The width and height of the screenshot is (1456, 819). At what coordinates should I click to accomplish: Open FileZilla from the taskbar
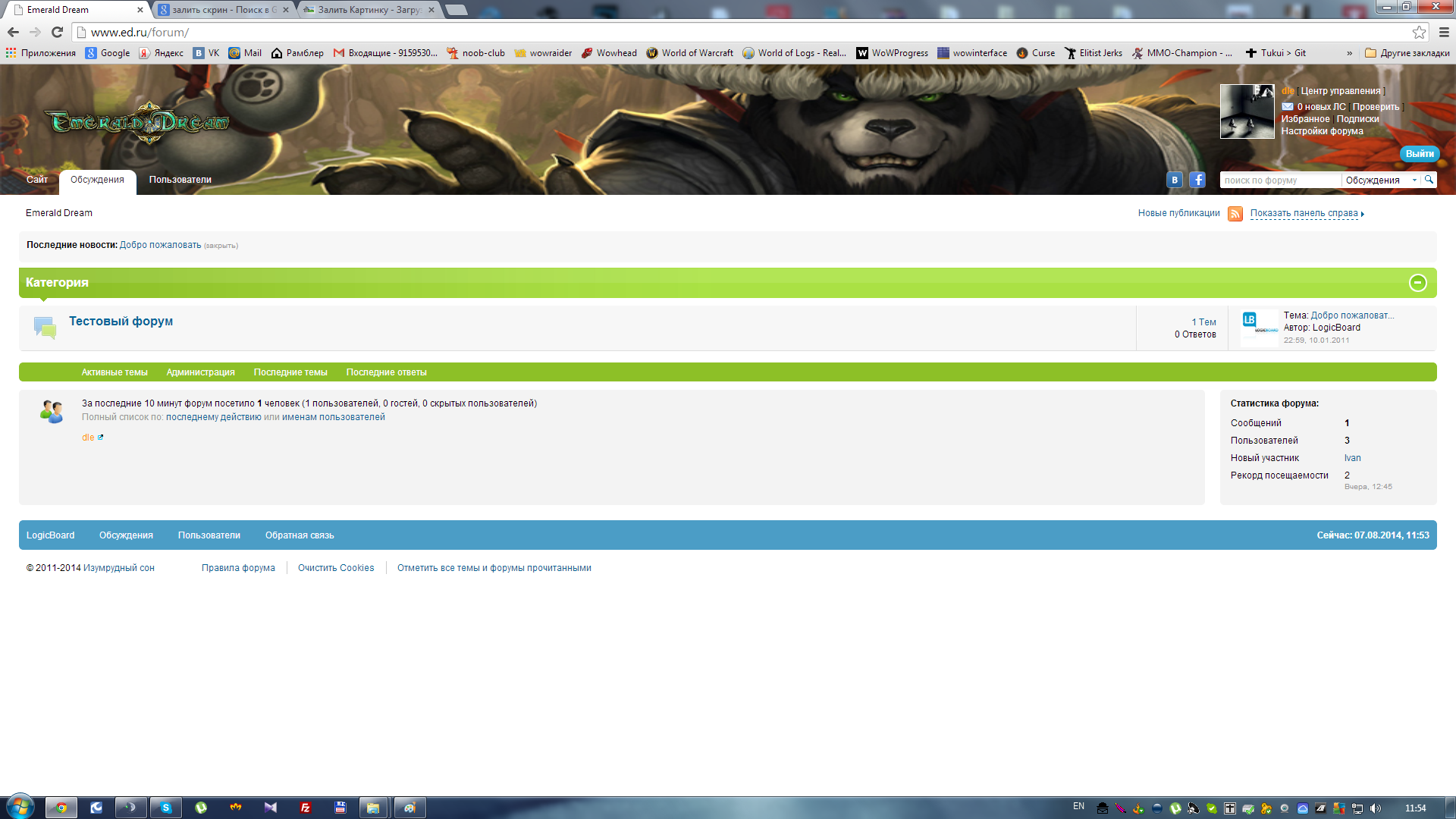(306, 808)
